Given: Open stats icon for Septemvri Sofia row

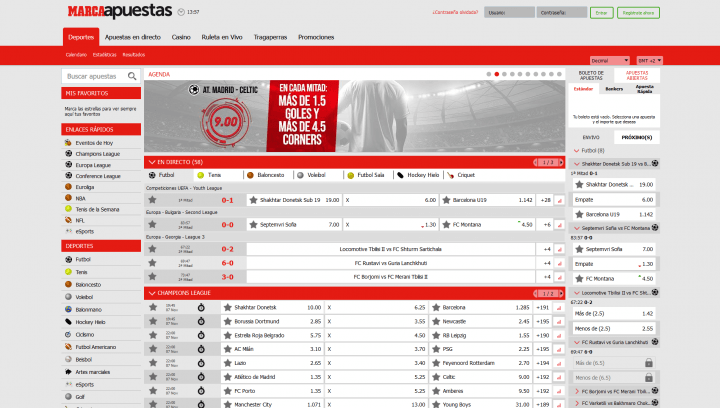Looking at the screenshot, I should click(559, 225).
